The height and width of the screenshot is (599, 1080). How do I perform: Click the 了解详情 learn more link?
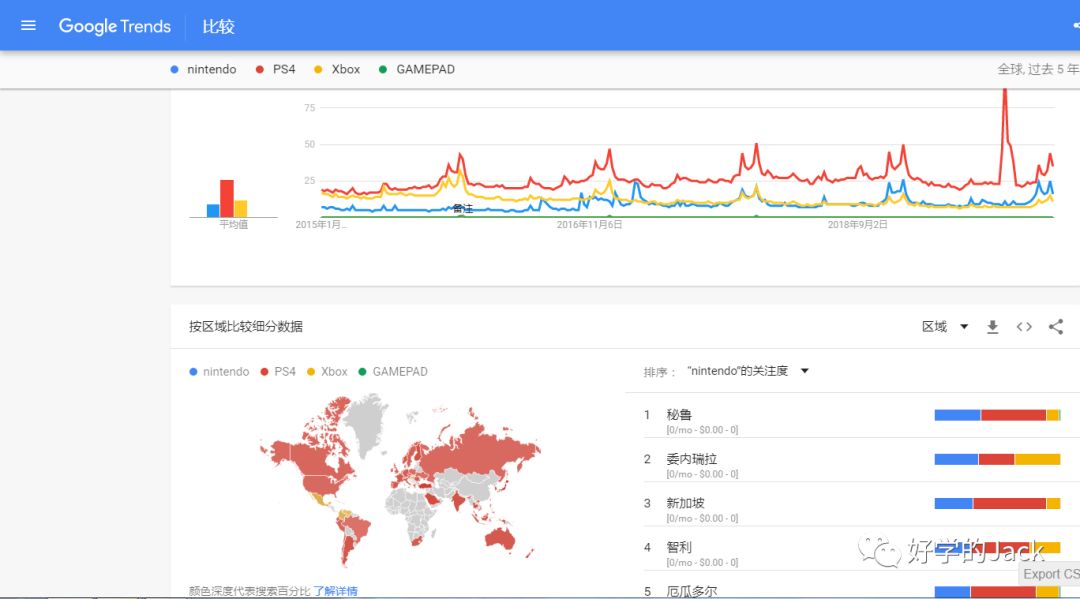coord(335,591)
